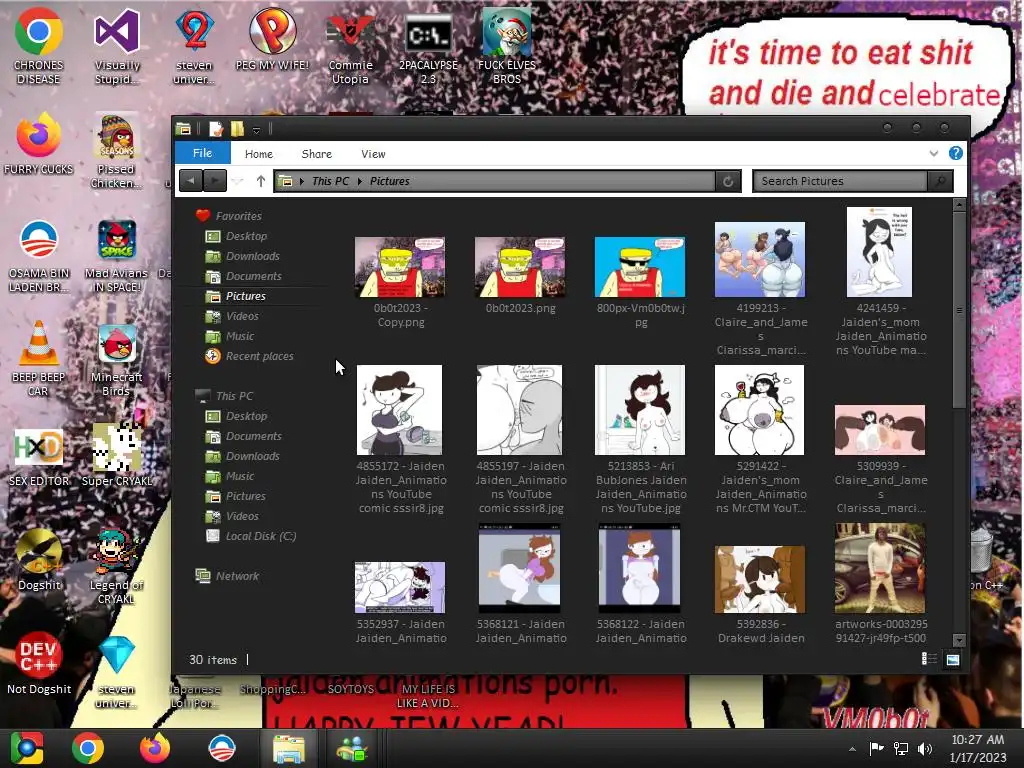Viewport: 1024px width, 768px height.
Task: Click the Up arrow to go to the parent folder
Action: (x=261, y=181)
